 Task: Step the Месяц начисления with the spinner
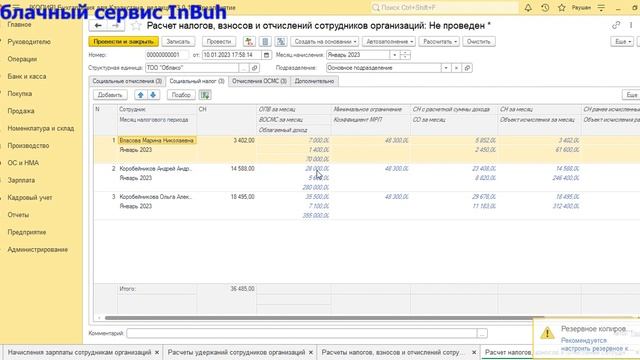(405, 55)
